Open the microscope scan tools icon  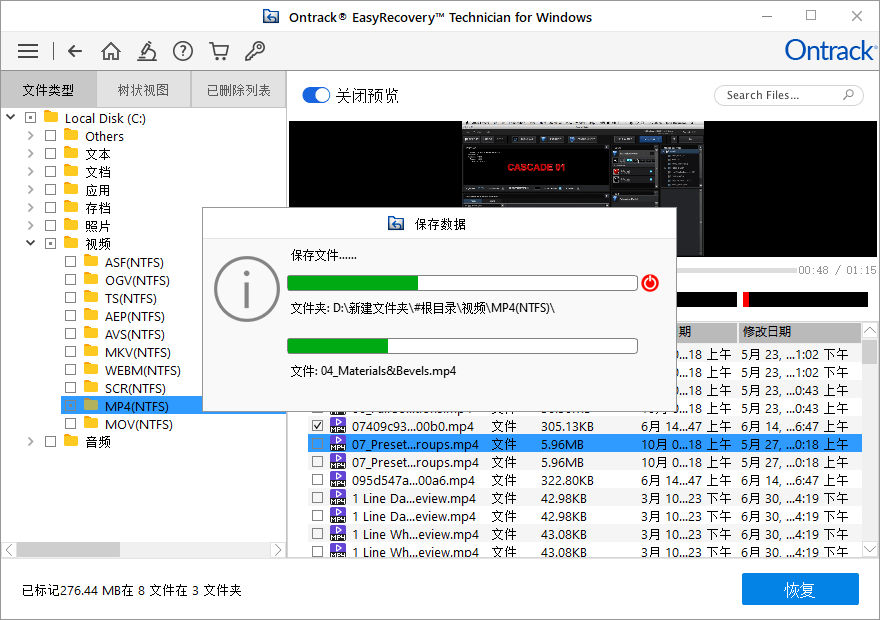pos(147,51)
